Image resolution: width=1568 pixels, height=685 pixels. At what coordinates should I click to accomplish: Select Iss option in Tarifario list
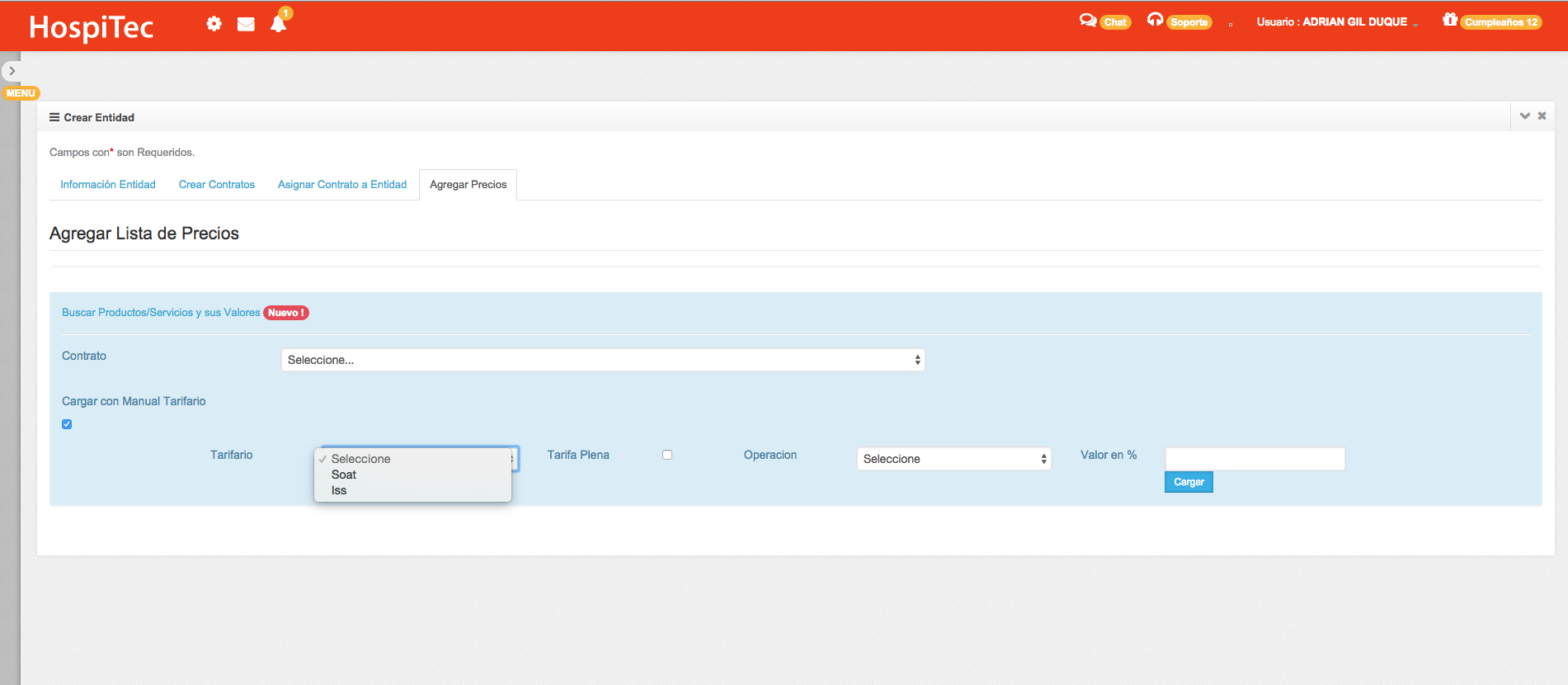pyautogui.click(x=339, y=490)
